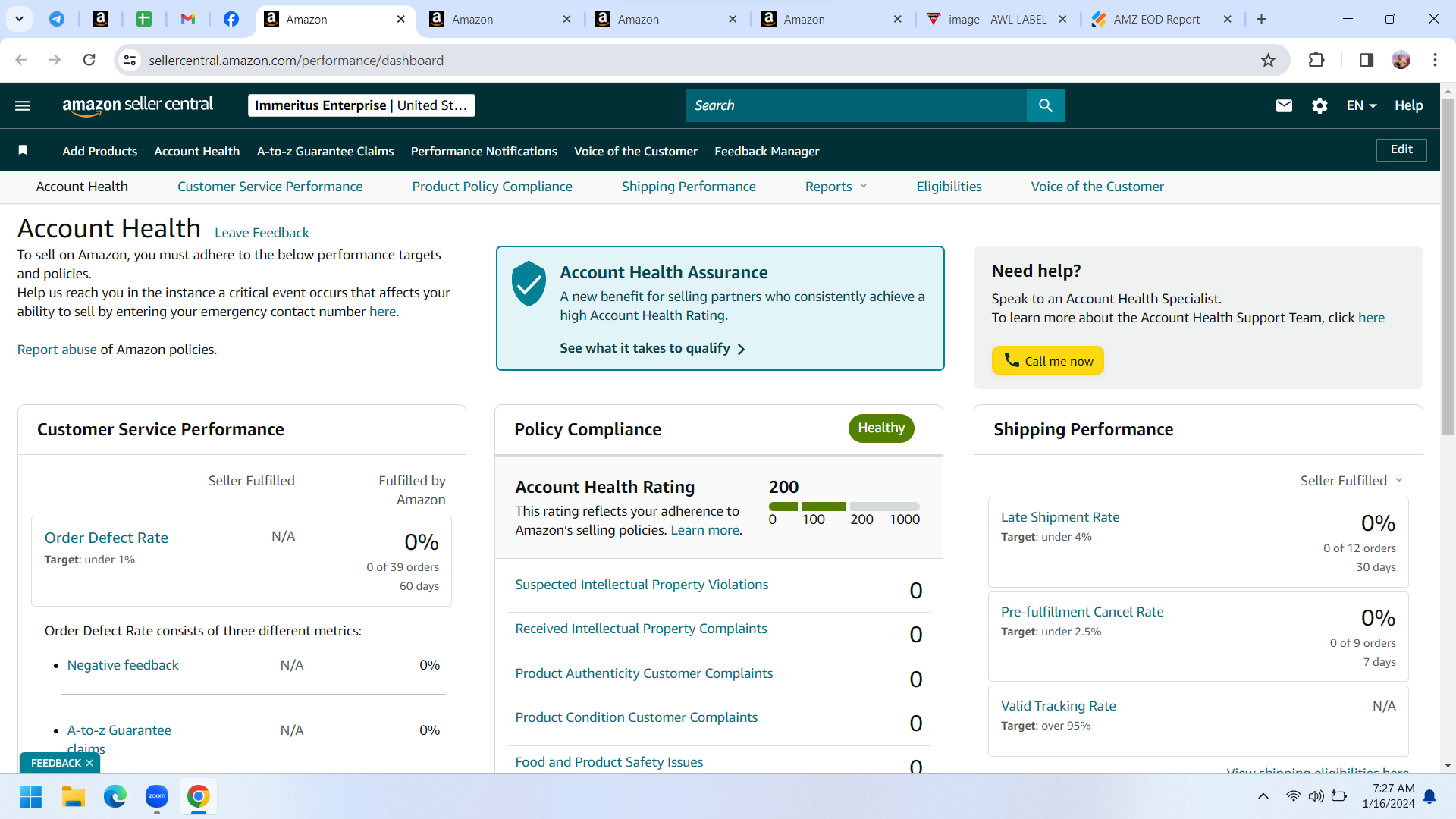The height and width of the screenshot is (819, 1456).
Task: Open Microsoft Edge from taskbar
Action: click(115, 796)
